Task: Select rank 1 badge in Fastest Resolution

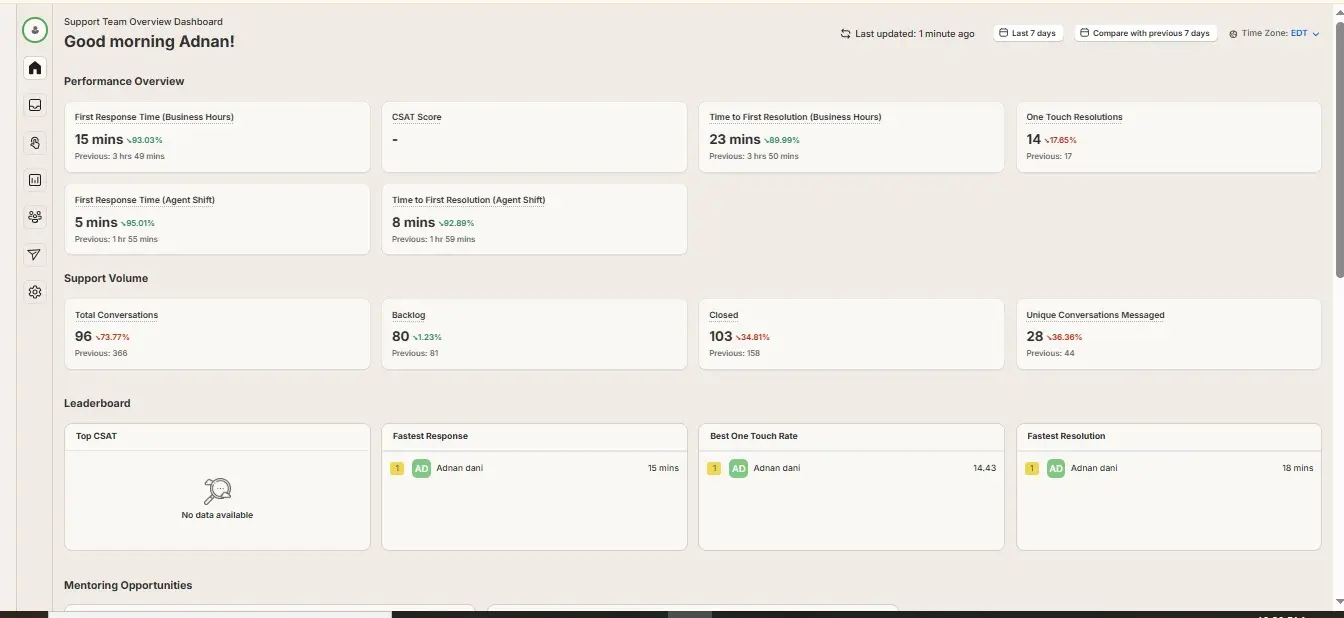Action: click(x=1032, y=468)
